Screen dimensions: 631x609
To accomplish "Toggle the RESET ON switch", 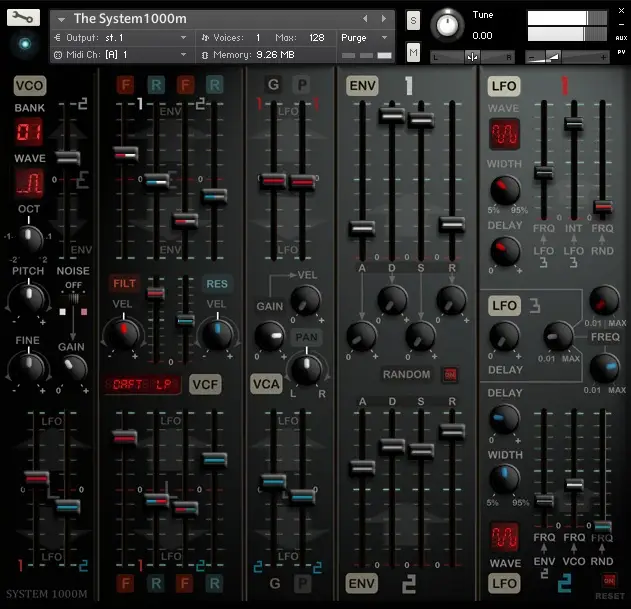I will pos(609,581).
